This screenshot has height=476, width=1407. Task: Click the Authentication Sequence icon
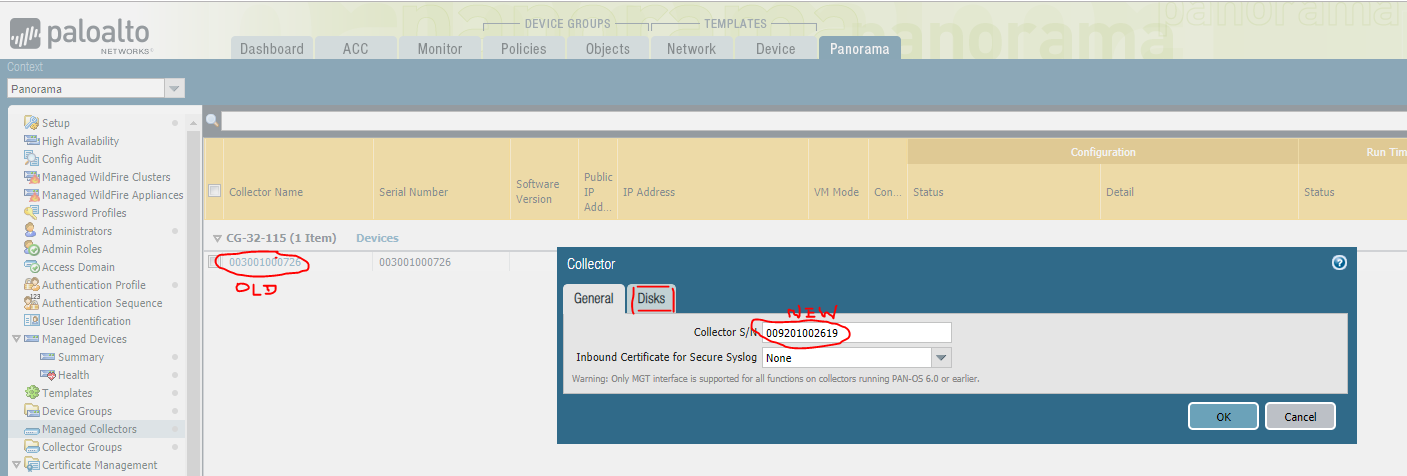[32, 303]
